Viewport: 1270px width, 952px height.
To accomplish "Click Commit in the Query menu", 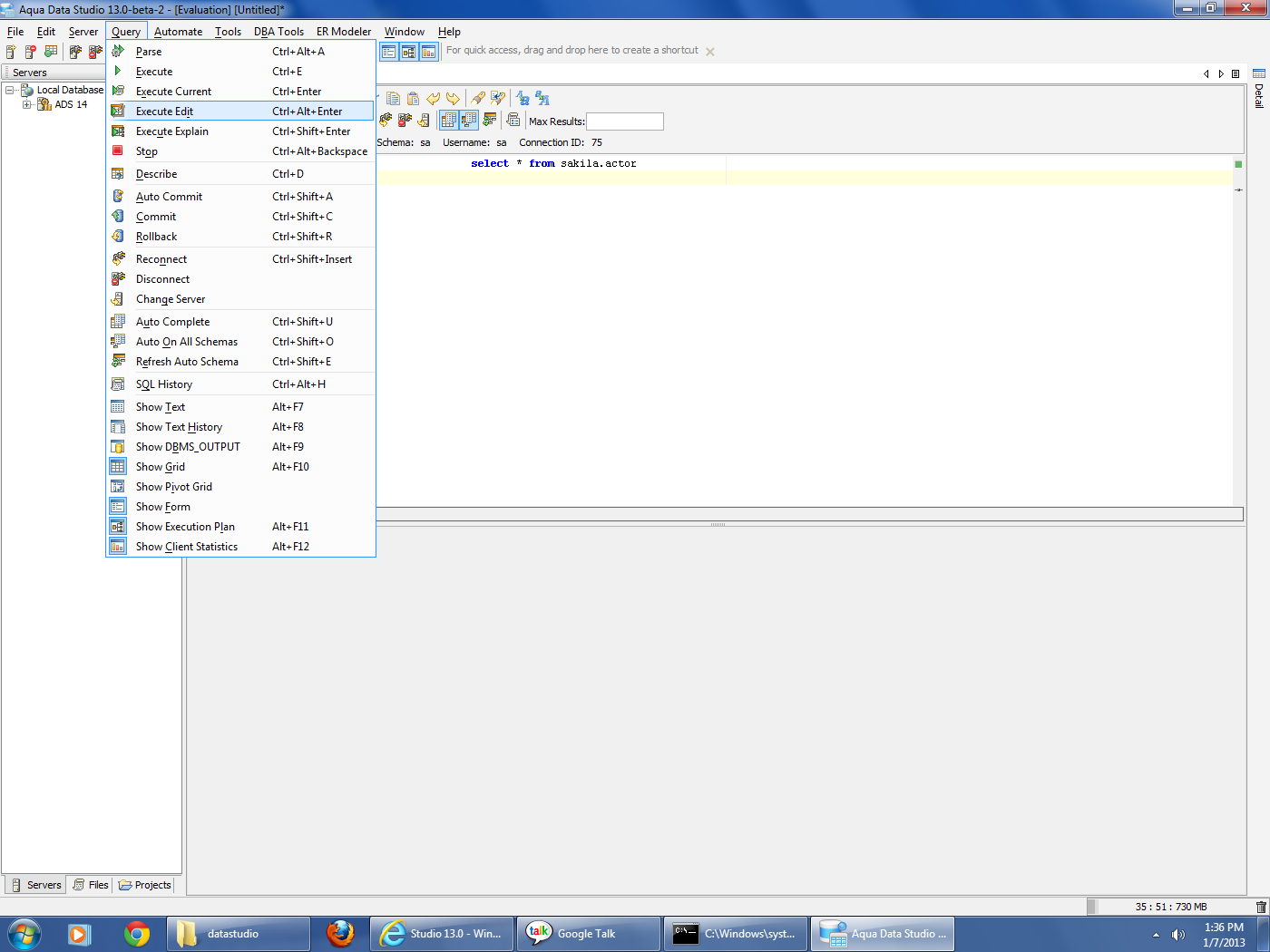I will (240, 217).
